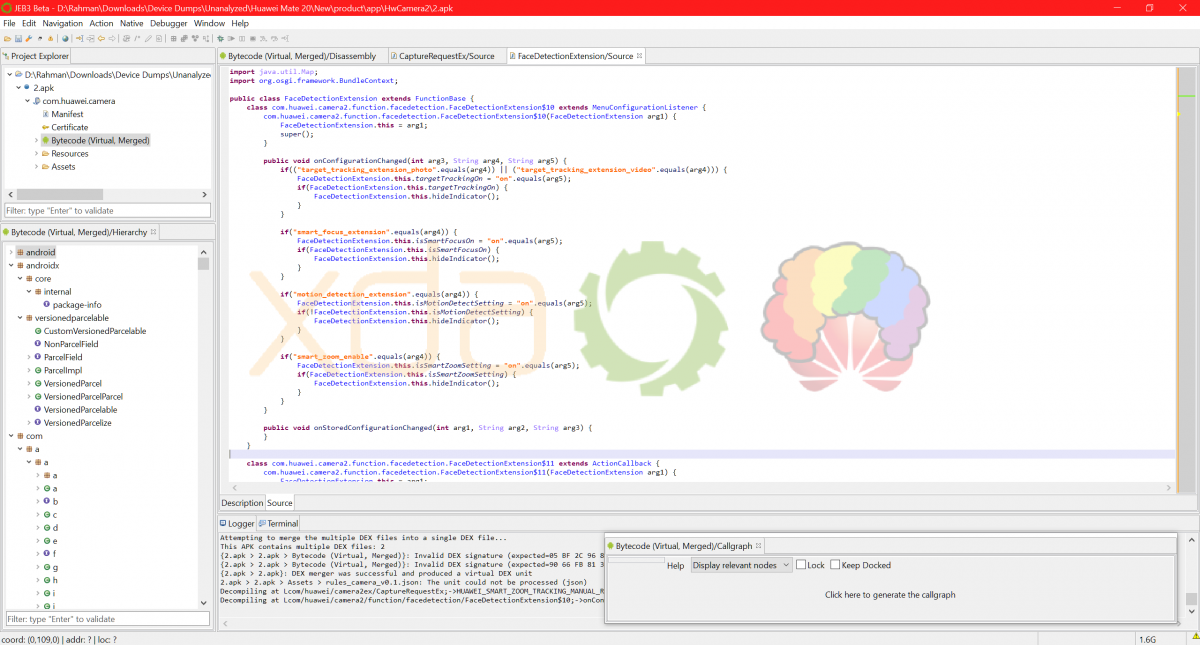Open the Navigation menu
Viewport: 1200px width, 645px height.
63,23
